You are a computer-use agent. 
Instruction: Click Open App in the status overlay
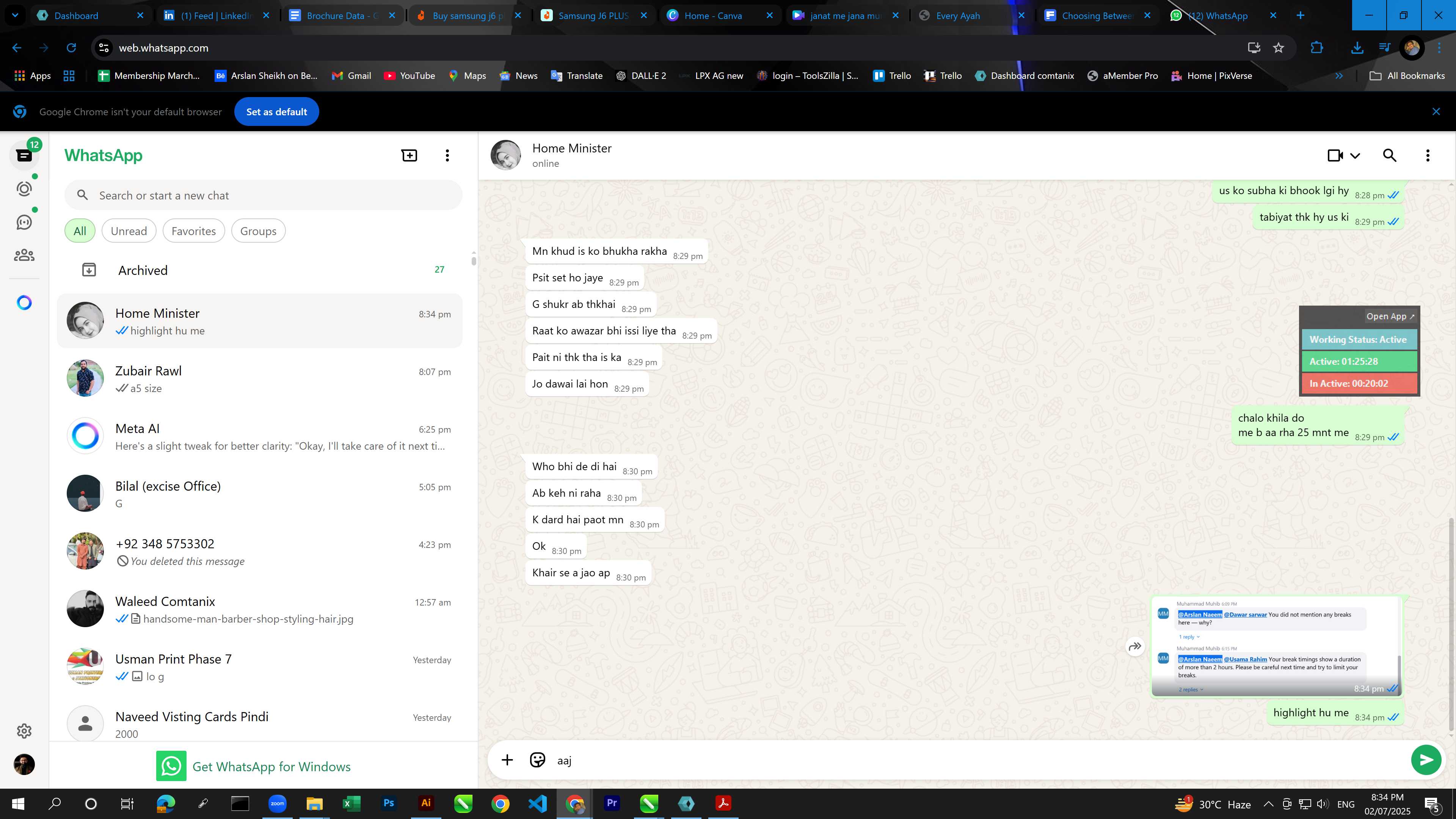(1390, 317)
